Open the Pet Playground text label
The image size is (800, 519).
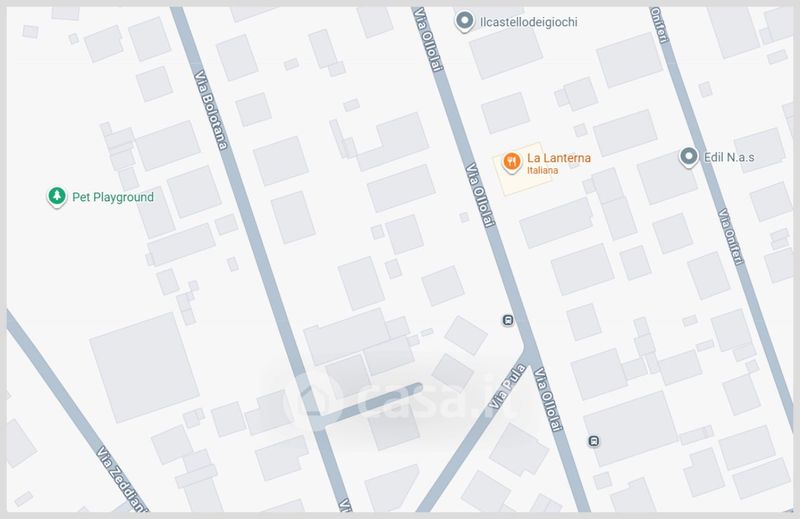(x=113, y=197)
